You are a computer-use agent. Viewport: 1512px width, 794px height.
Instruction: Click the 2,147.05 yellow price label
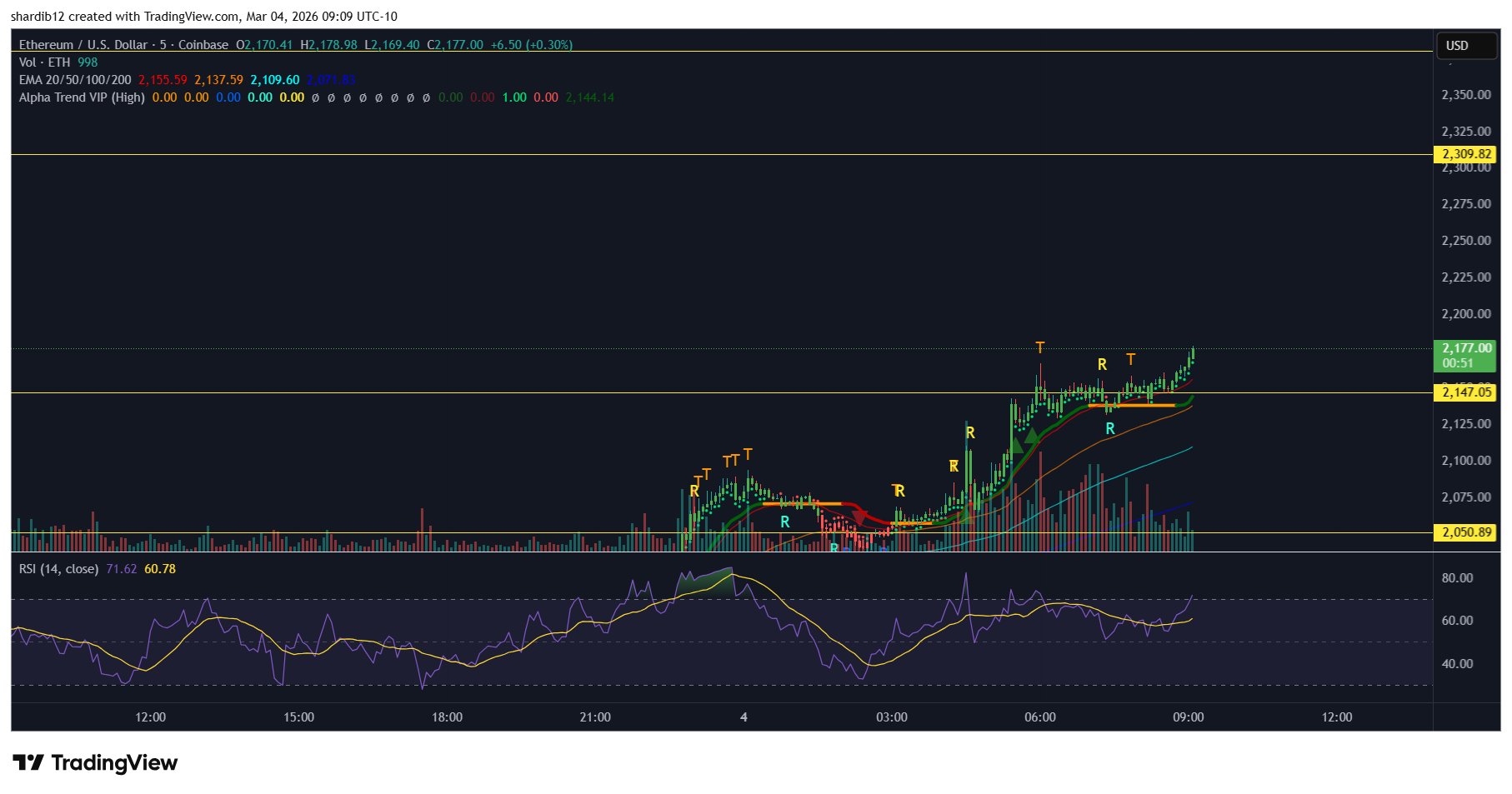pos(1465,392)
